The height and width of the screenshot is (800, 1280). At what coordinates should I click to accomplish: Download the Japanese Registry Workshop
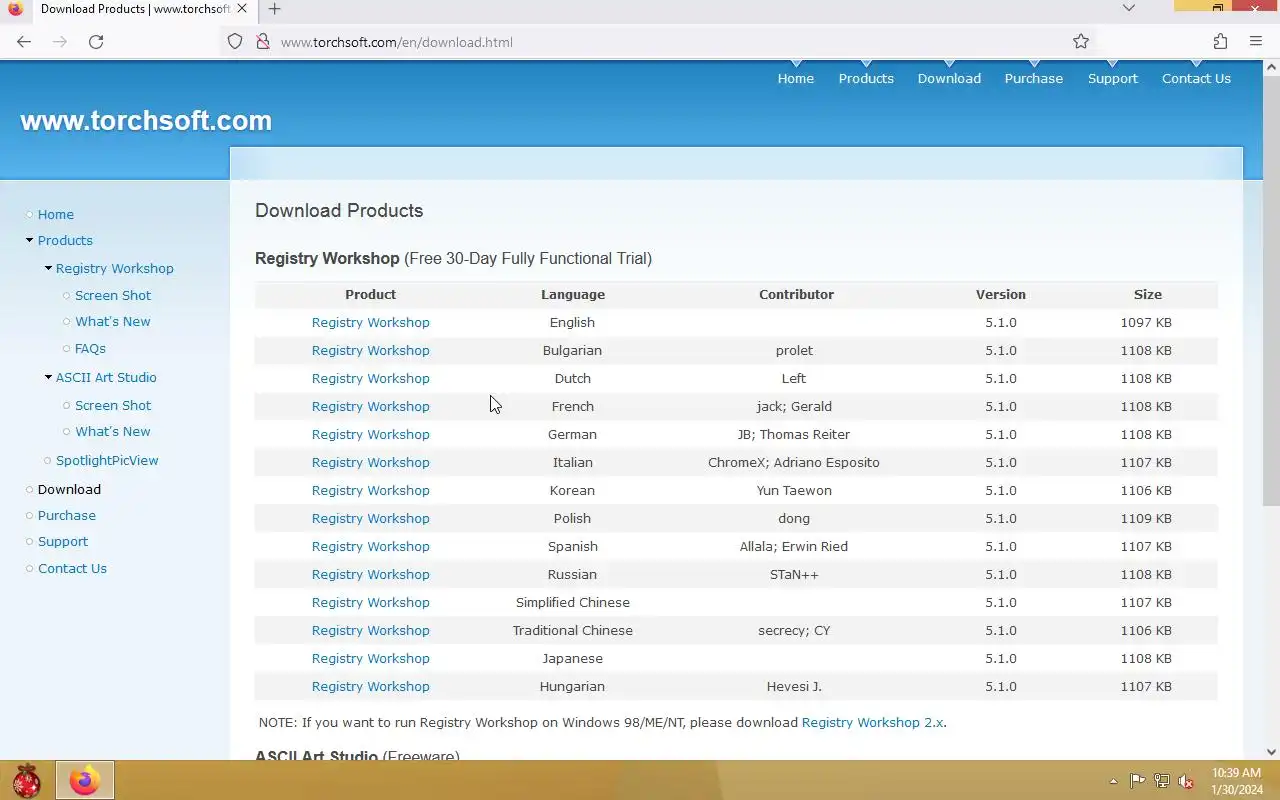pos(370,658)
